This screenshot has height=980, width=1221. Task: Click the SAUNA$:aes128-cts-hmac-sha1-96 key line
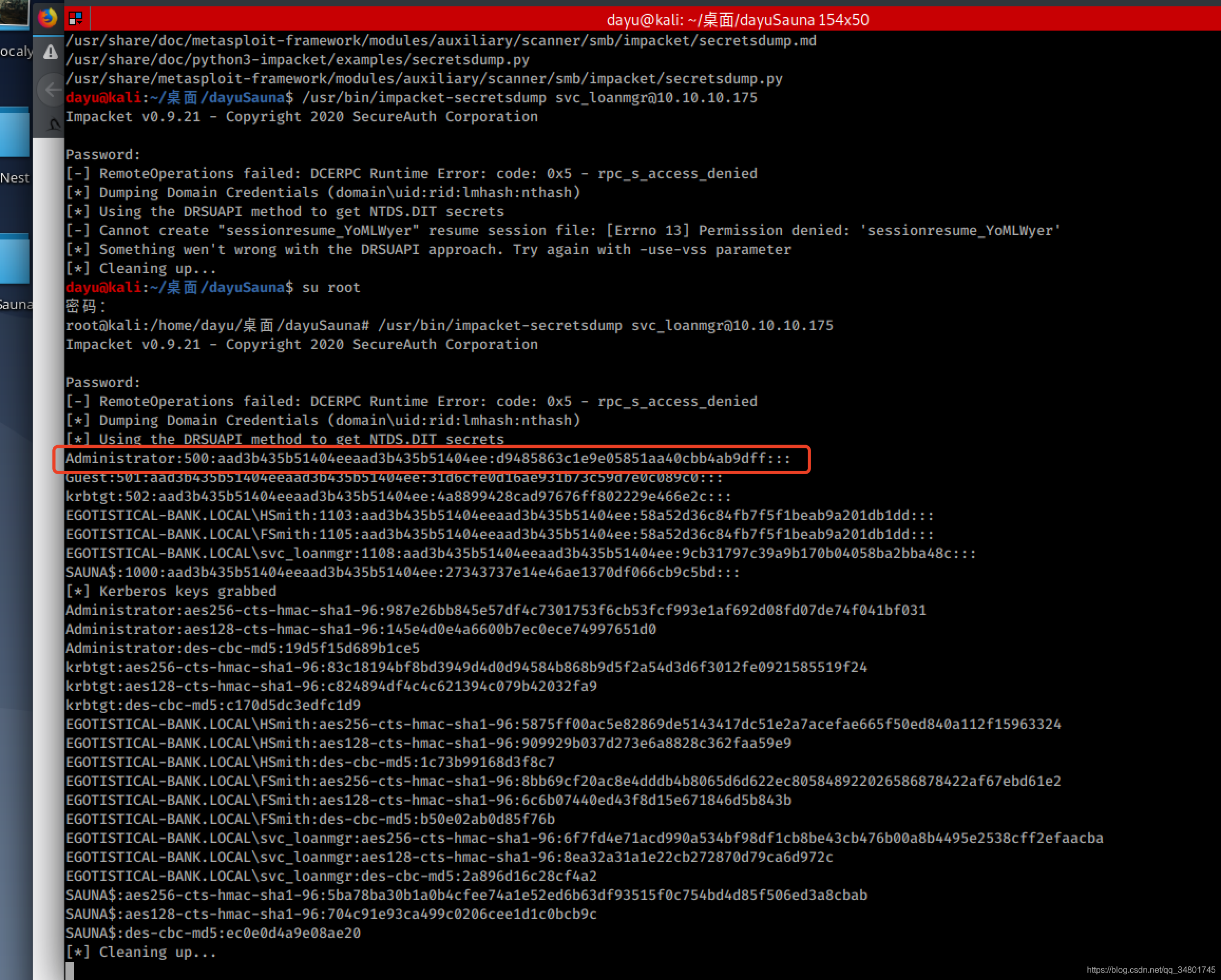click(331, 914)
